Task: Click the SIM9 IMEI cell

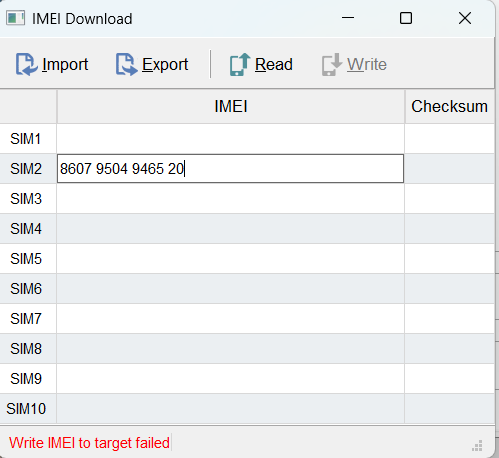Action: (231, 379)
